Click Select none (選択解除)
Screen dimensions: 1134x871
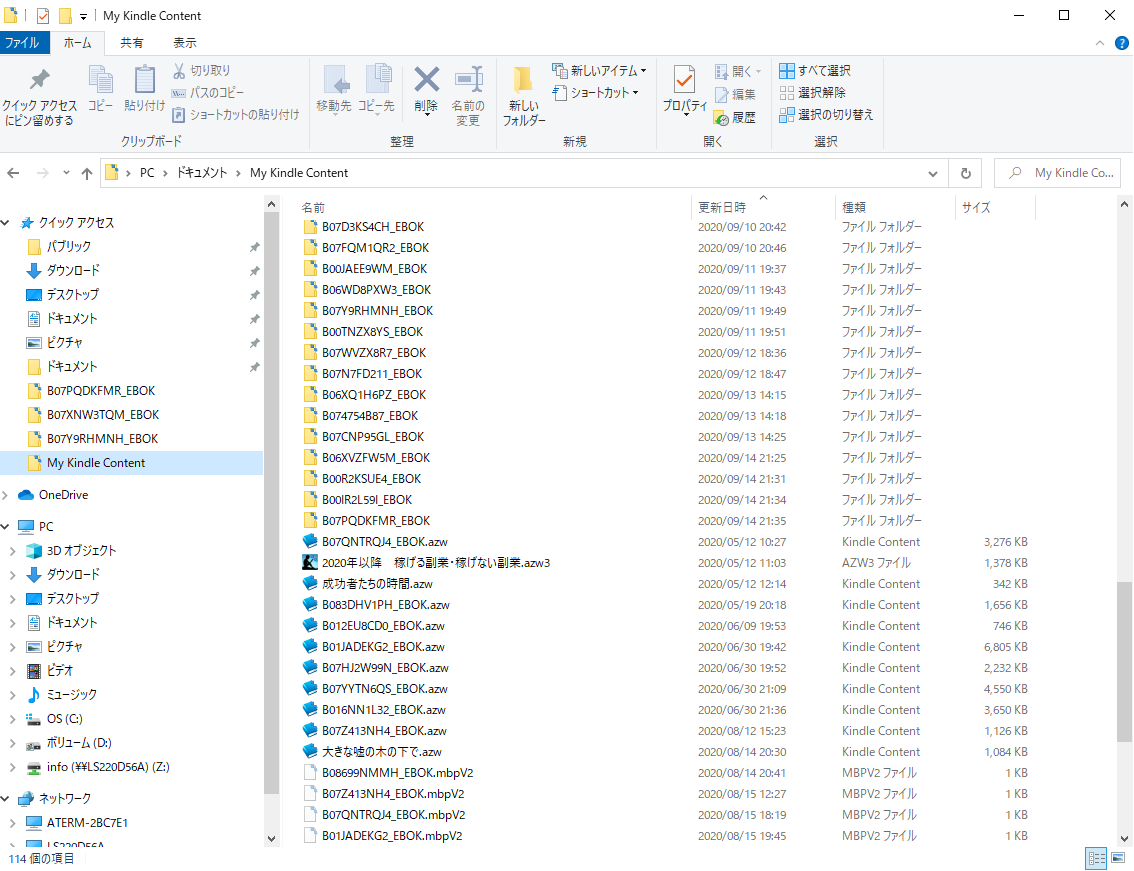(813, 93)
